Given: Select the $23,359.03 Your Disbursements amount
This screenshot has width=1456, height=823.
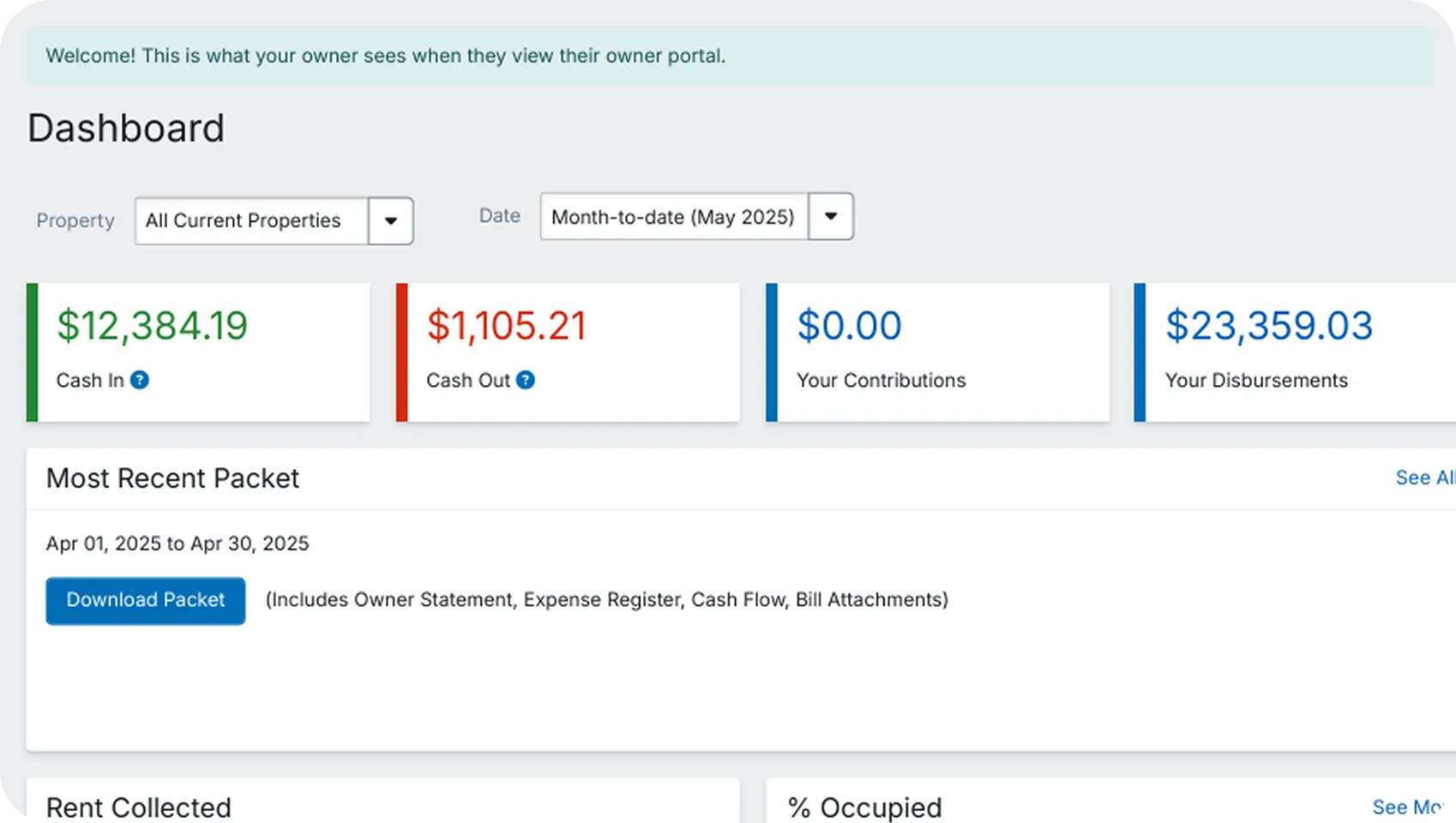Looking at the screenshot, I should (1269, 326).
